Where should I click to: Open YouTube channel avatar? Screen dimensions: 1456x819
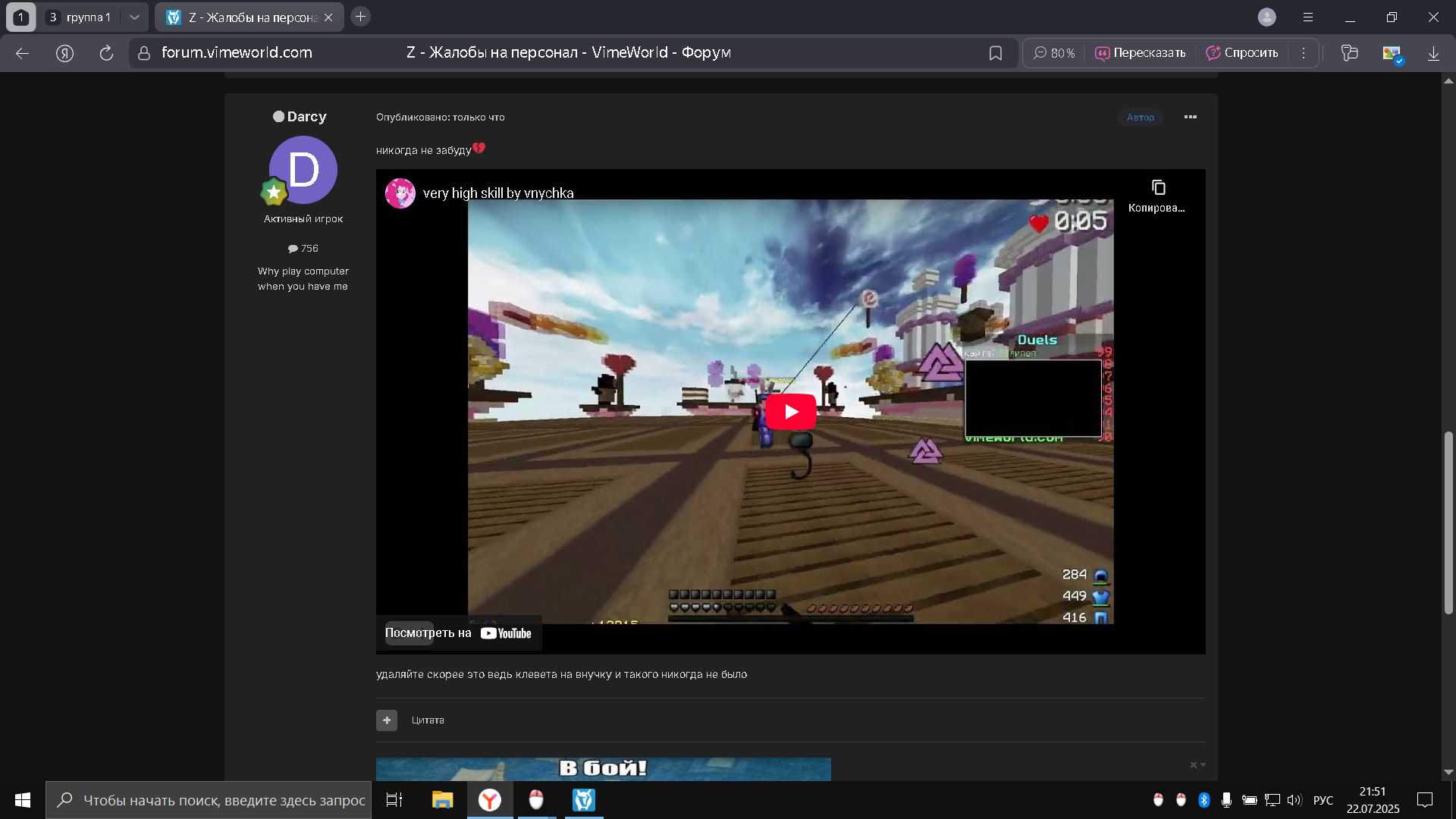[400, 193]
